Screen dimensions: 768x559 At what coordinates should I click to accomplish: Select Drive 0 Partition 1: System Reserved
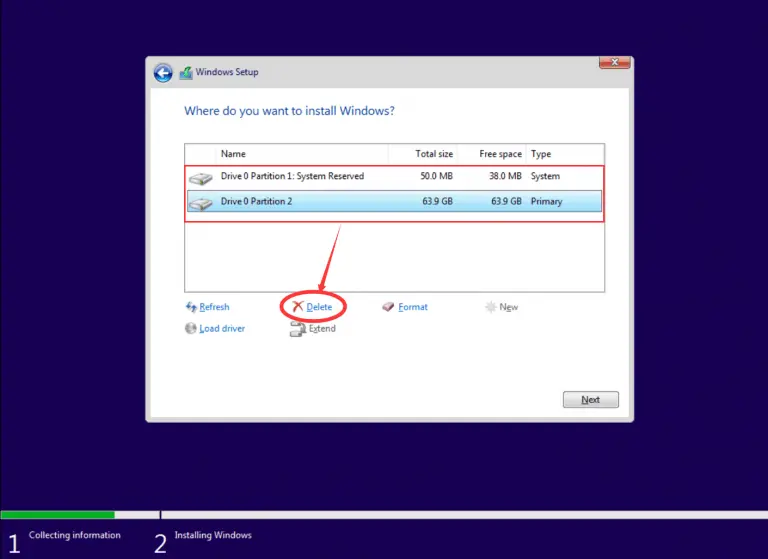(x=394, y=177)
